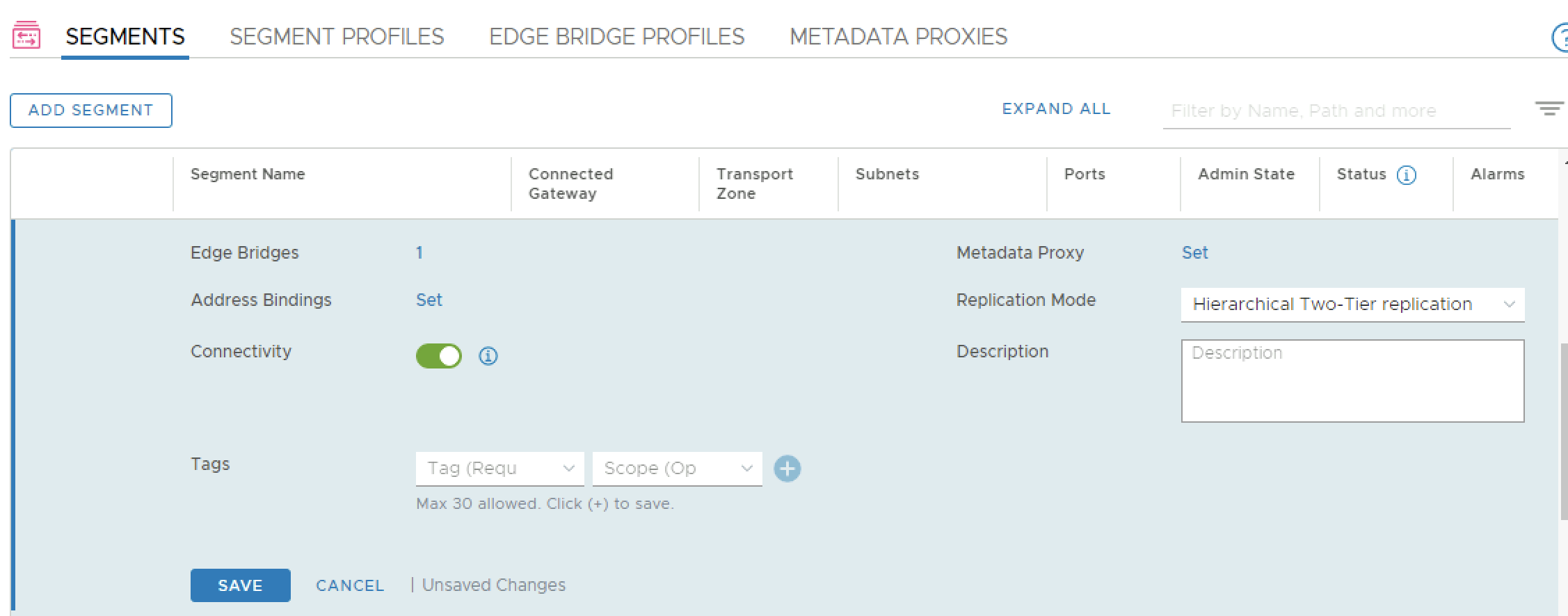This screenshot has width=1568, height=616.
Task: Open the Metadata Proxies tab
Action: coord(898,36)
